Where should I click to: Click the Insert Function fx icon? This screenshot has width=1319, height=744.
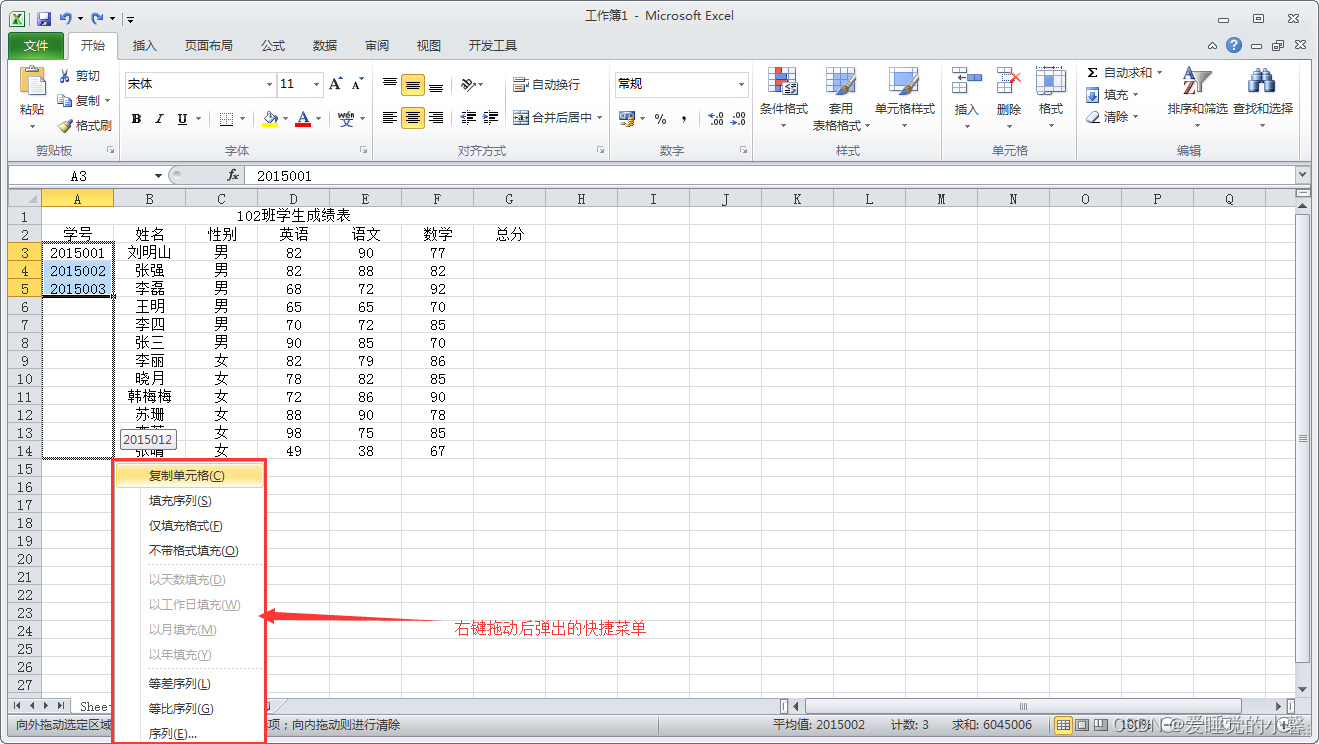233,175
